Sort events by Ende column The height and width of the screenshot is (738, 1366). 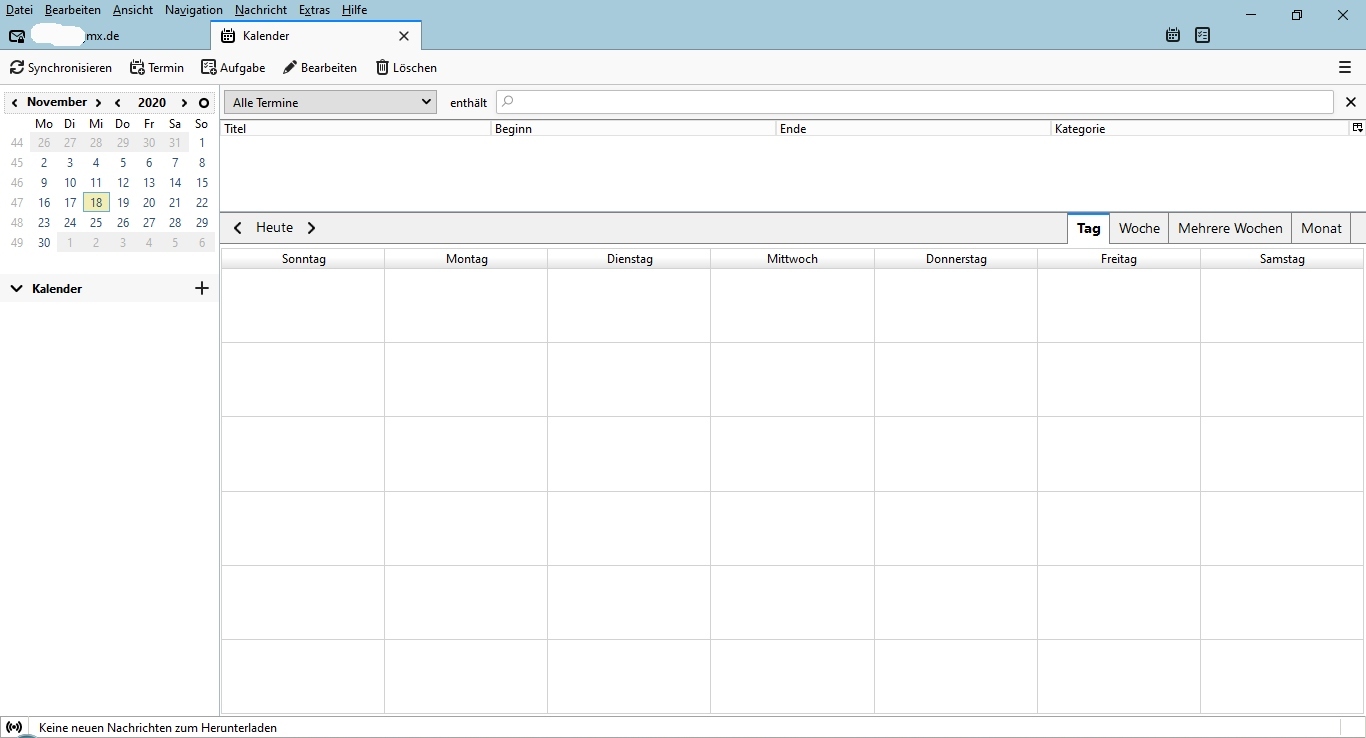[x=913, y=129]
